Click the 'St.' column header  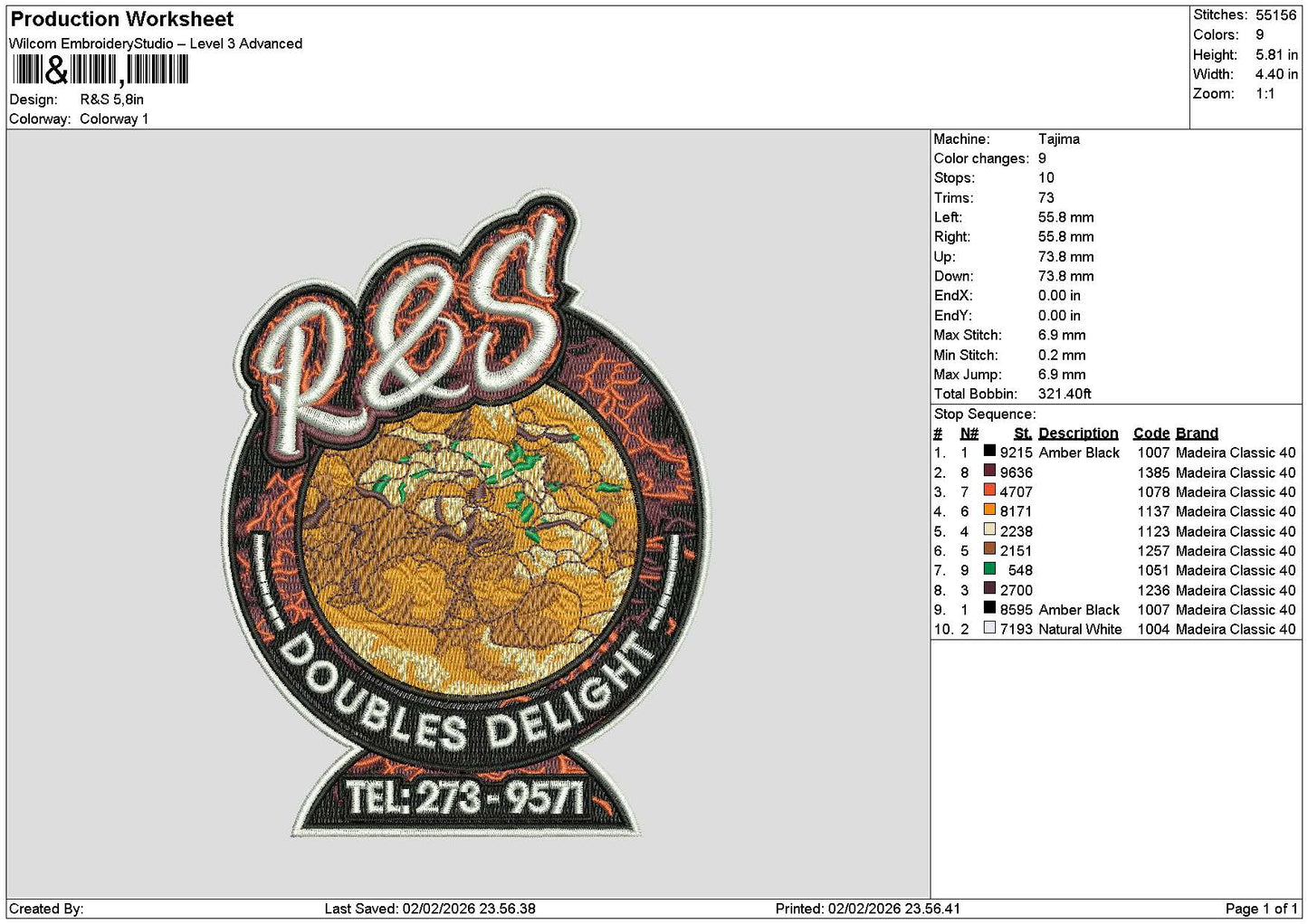point(1023,433)
